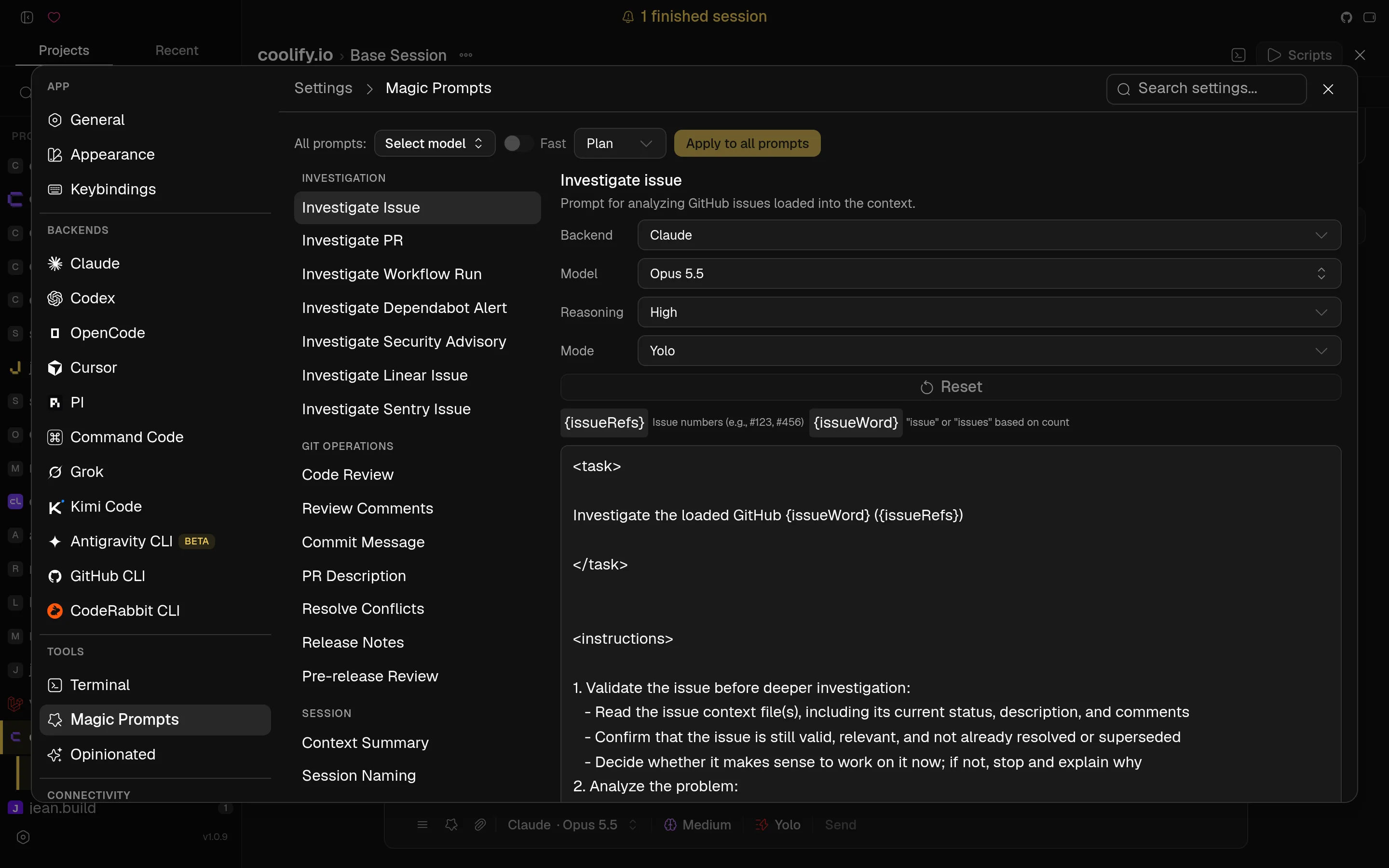Open Terminal tool settings

[155, 685]
